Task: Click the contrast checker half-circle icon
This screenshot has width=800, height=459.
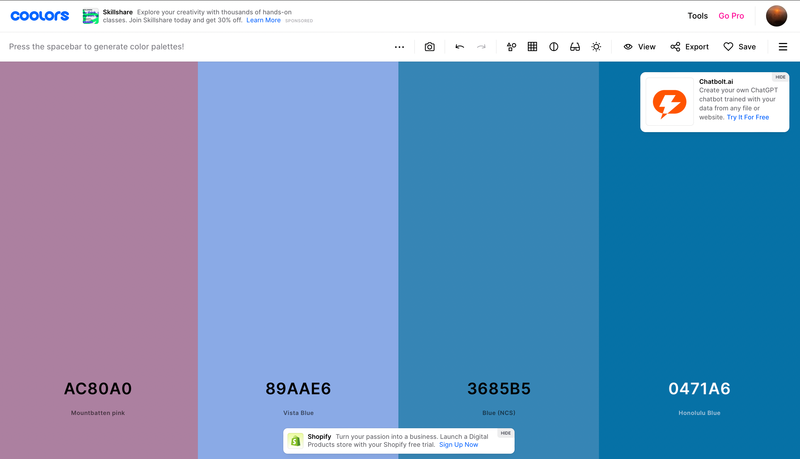Action: (x=553, y=47)
